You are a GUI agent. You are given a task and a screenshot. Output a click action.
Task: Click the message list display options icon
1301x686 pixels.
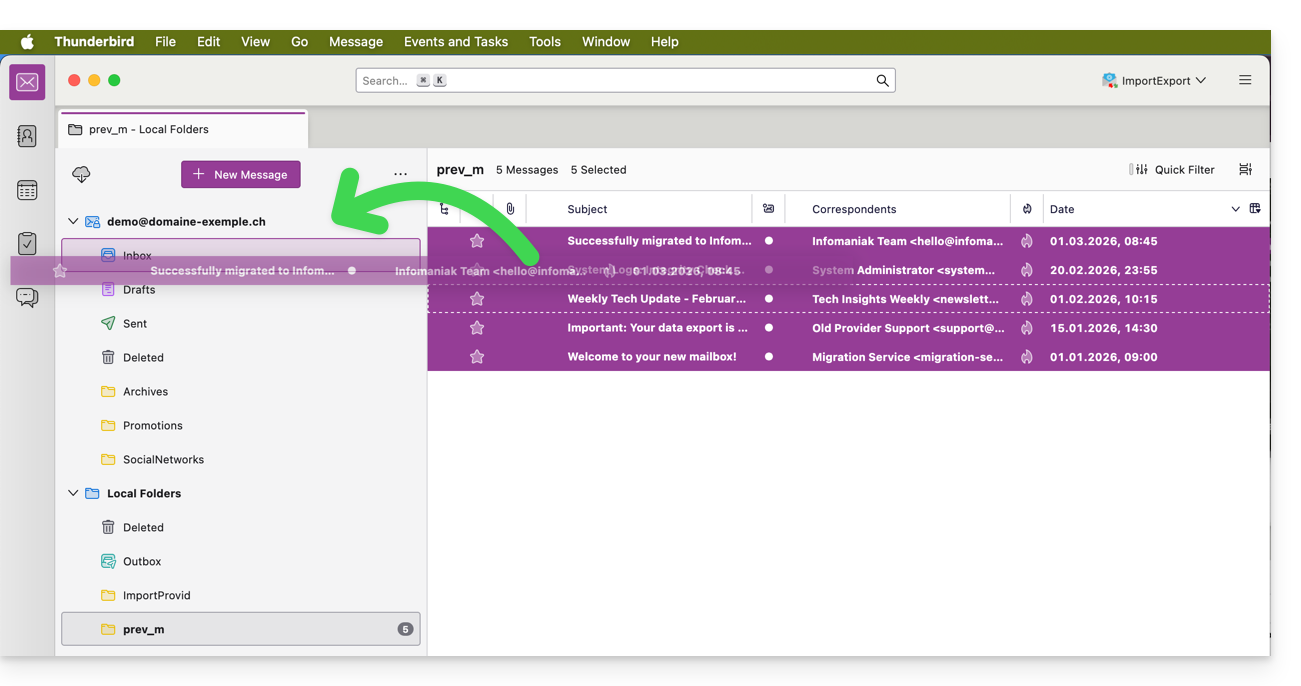(1245, 170)
